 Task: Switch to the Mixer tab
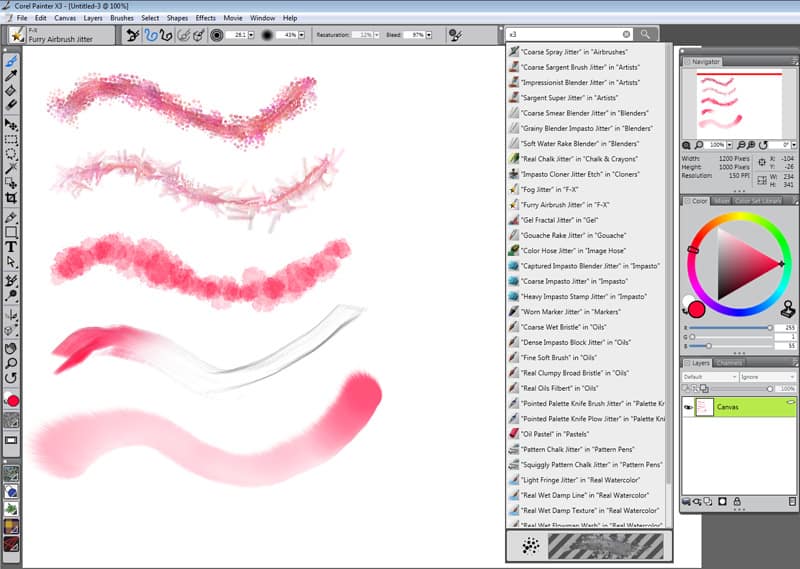[721, 201]
